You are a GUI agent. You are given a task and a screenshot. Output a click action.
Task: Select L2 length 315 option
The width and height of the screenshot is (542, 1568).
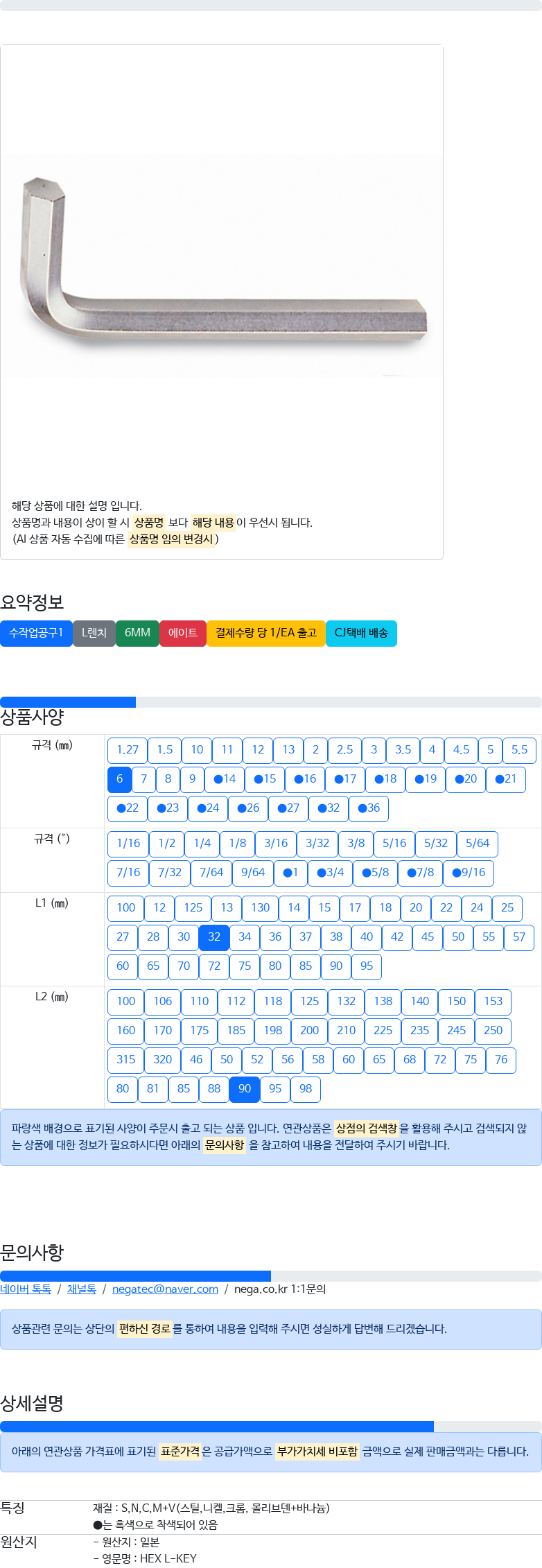tap(126, 1060)
